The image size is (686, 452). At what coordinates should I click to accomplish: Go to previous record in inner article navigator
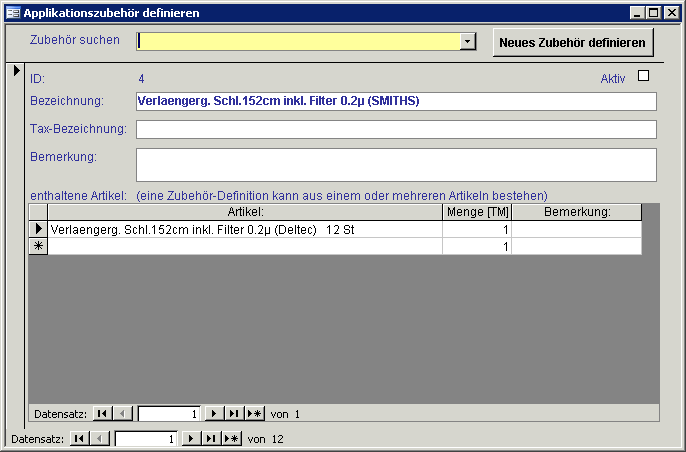[x=123, y=413]
